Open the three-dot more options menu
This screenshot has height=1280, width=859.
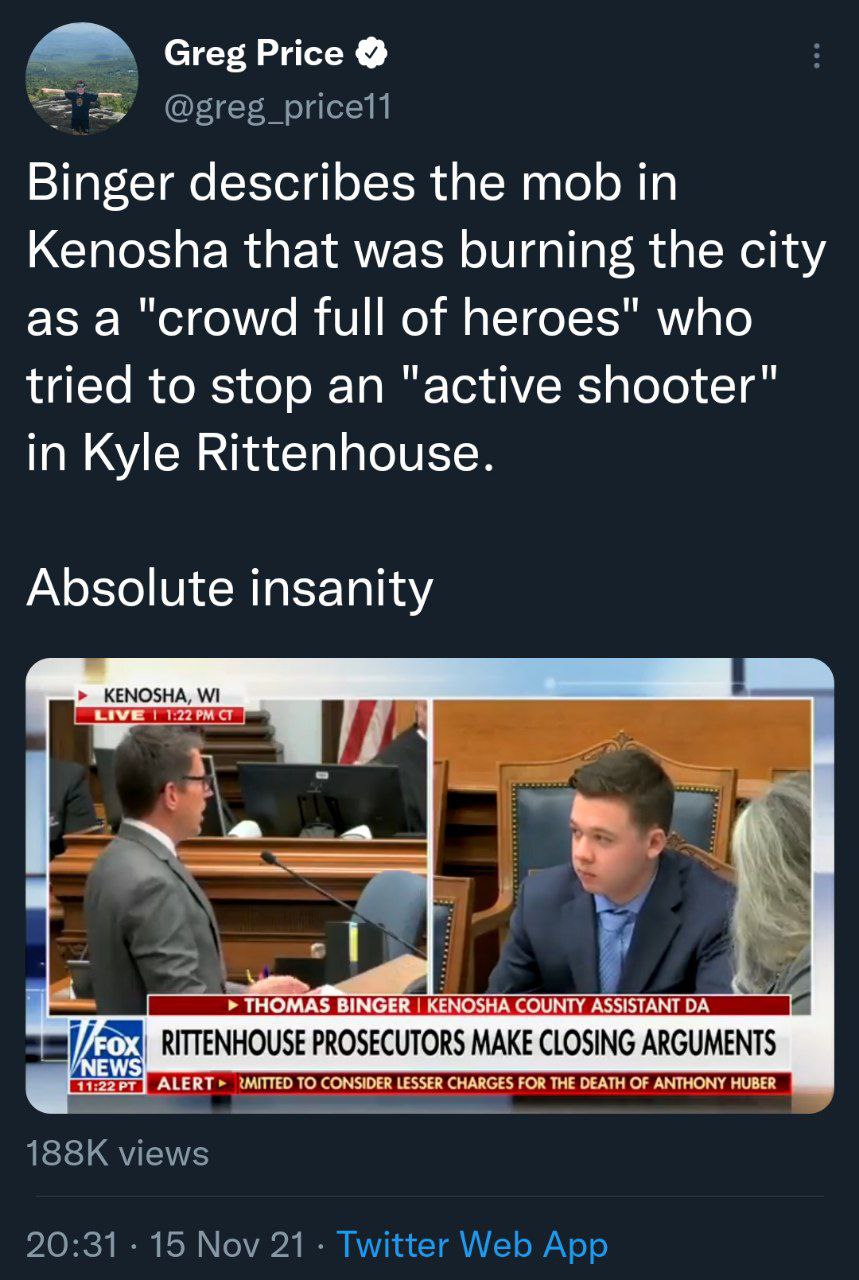click(817, 56)
